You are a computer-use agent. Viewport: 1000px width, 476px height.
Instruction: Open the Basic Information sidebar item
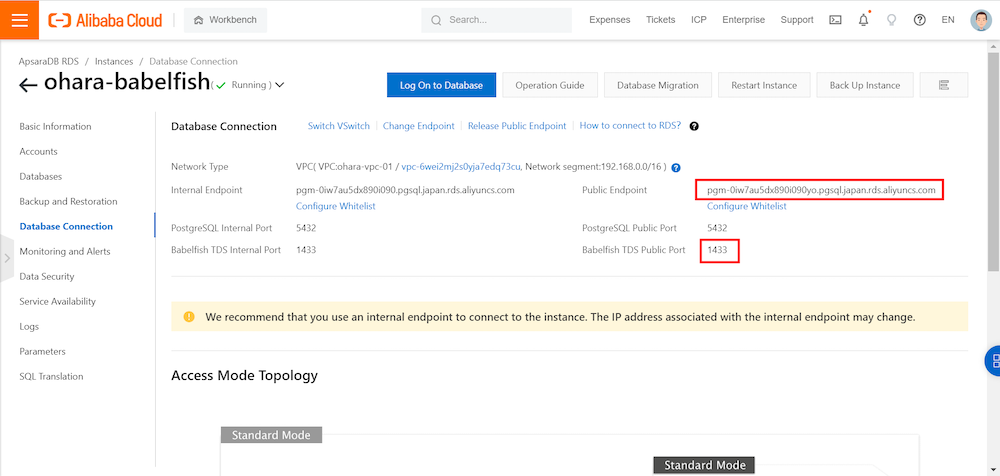[55, 126]
